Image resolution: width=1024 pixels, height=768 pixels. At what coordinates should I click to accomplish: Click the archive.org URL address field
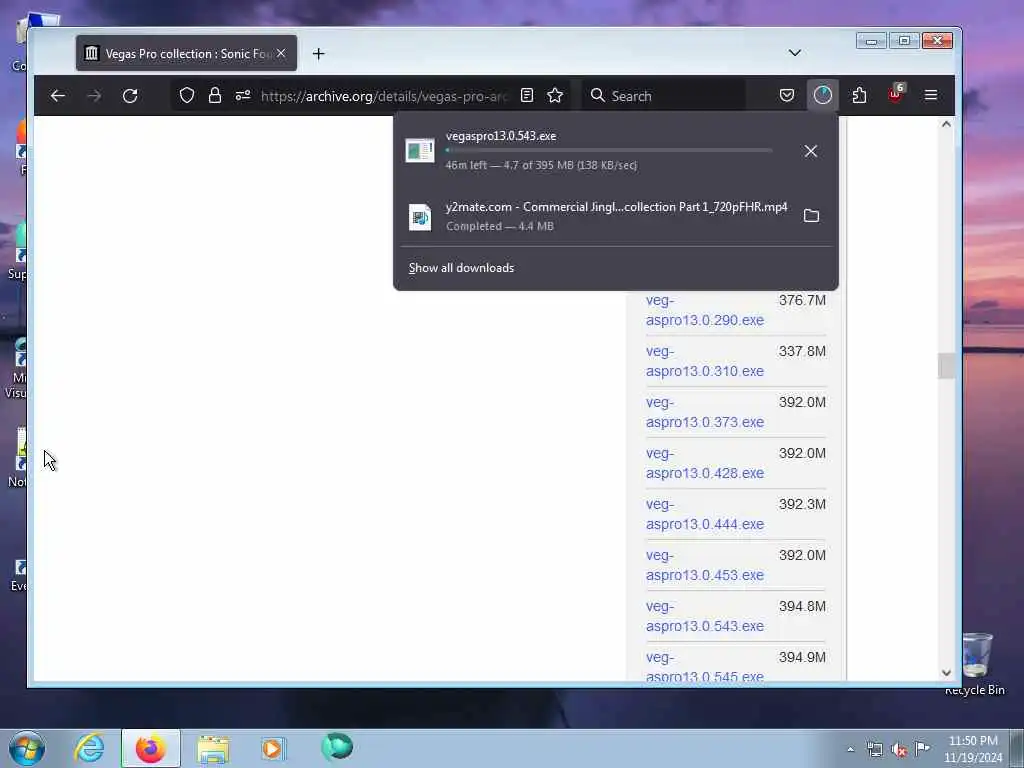[x=384, y=96]
